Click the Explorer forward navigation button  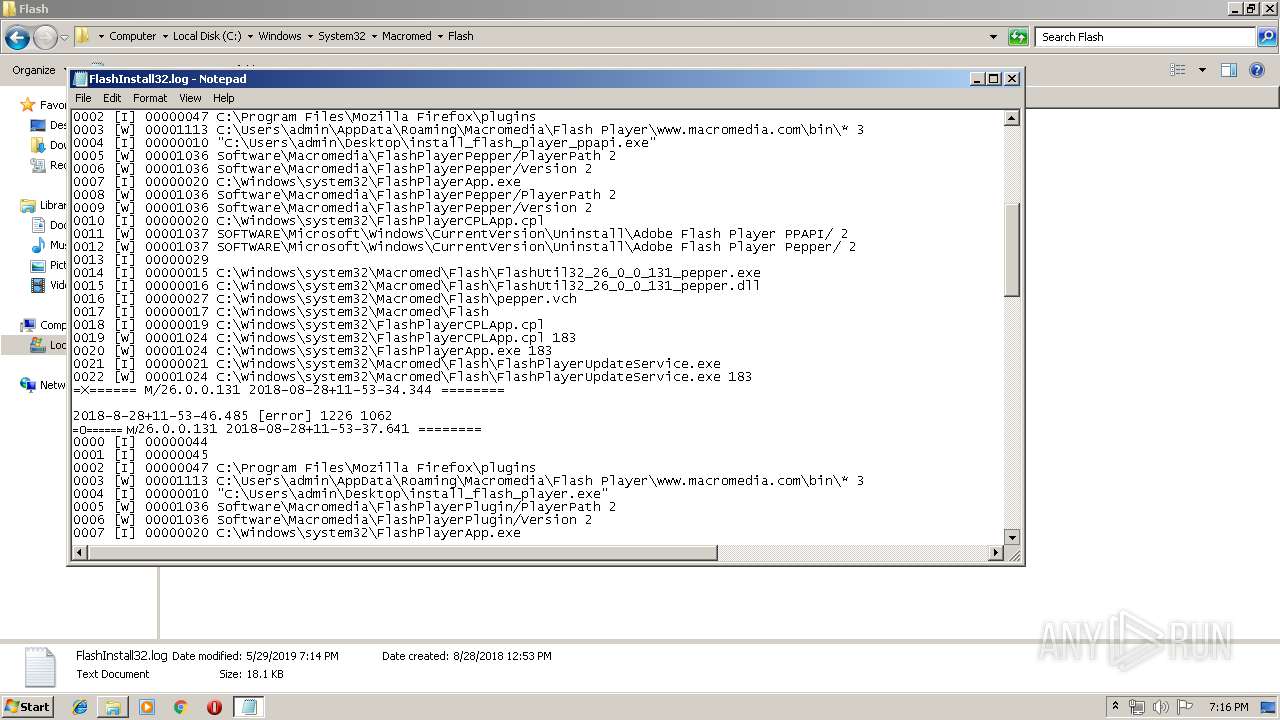(45, 37)
